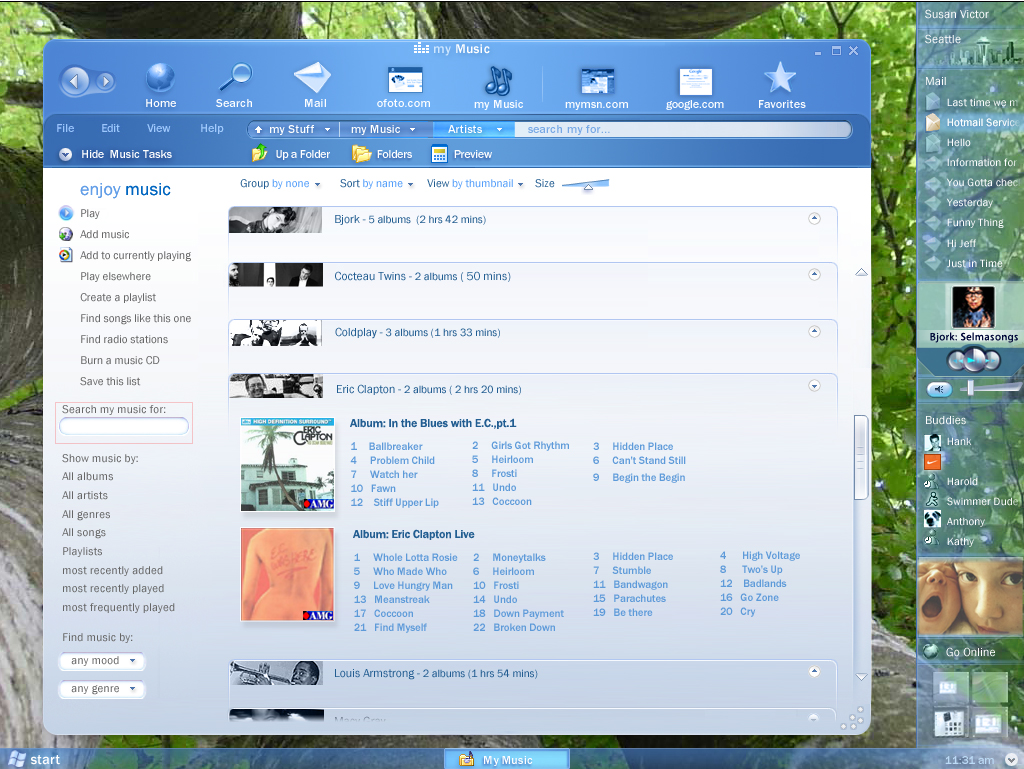
Task: Click the Add music task icon
Action: click(x=66, y=234)
